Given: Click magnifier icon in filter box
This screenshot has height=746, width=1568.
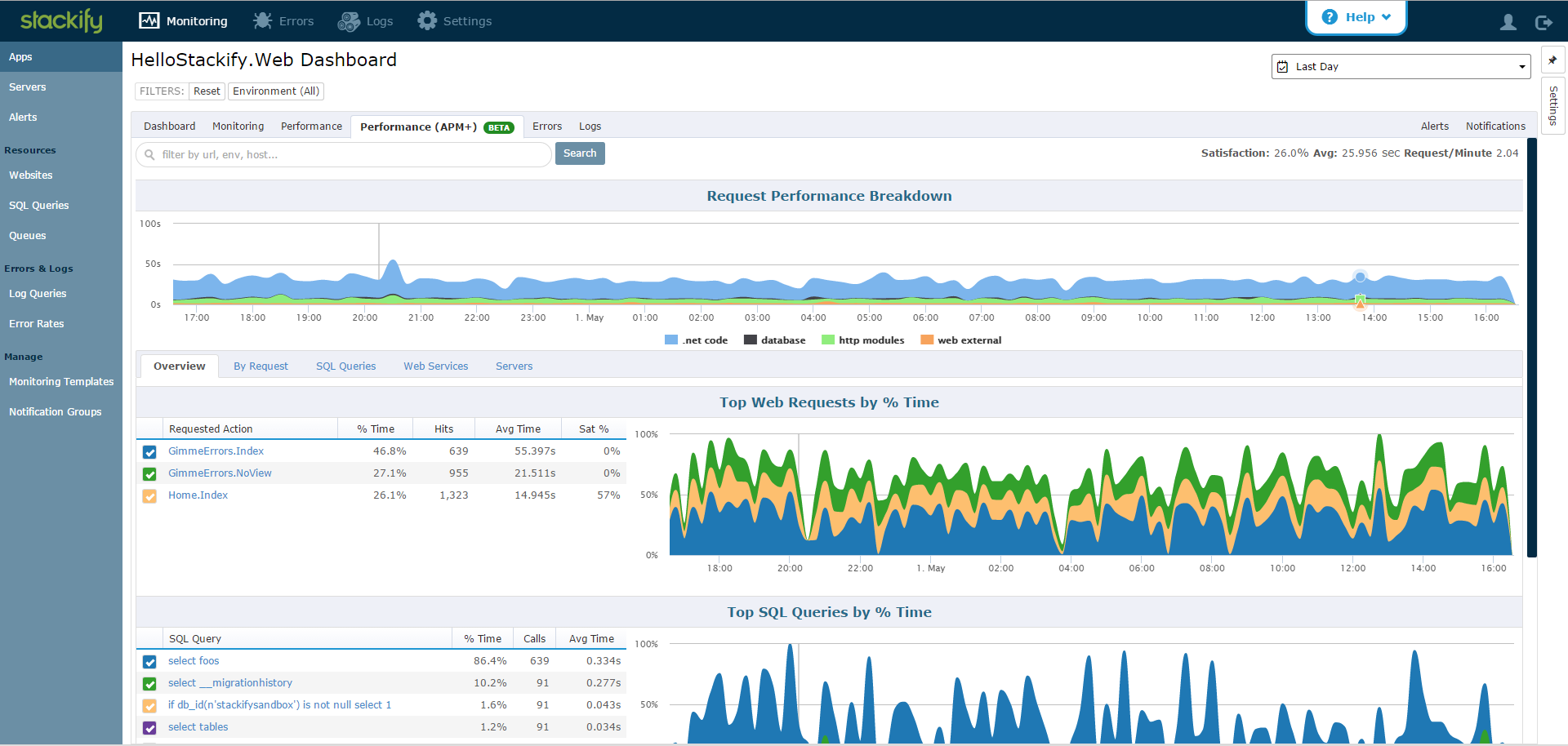Looking at the screenshot, I should (149, 154).
